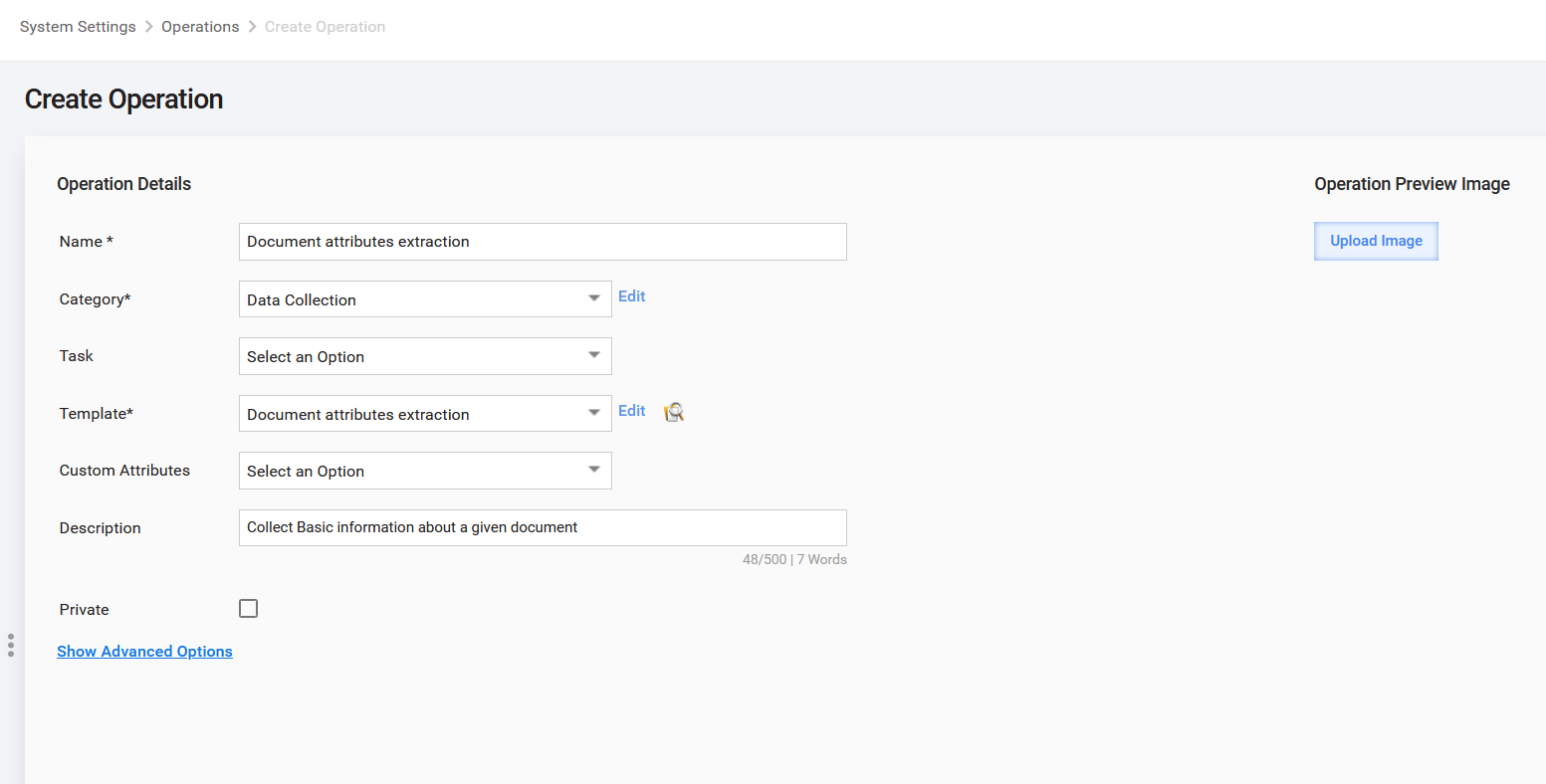Open the Template dropdown
The width and height of the screenshot is (1546, 784).
[x=425, y=414]
